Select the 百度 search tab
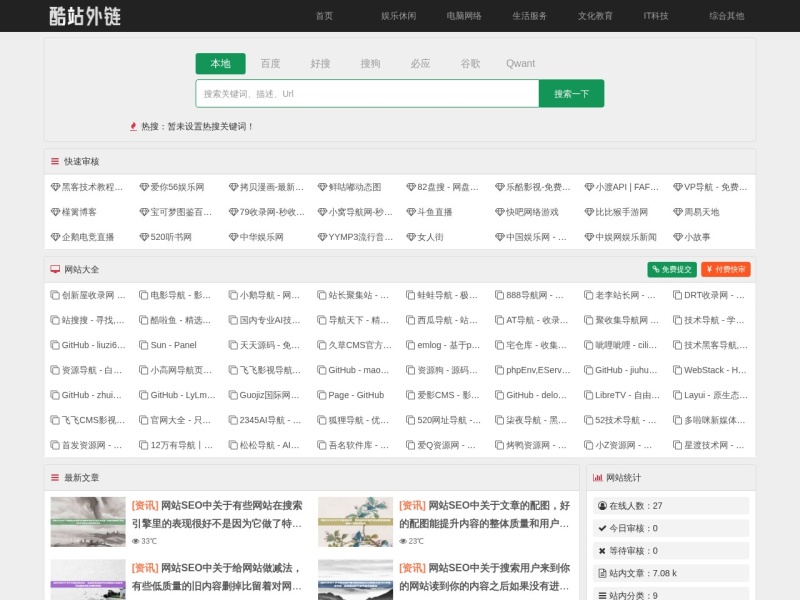The image size is (800, 600). (270, 63)
